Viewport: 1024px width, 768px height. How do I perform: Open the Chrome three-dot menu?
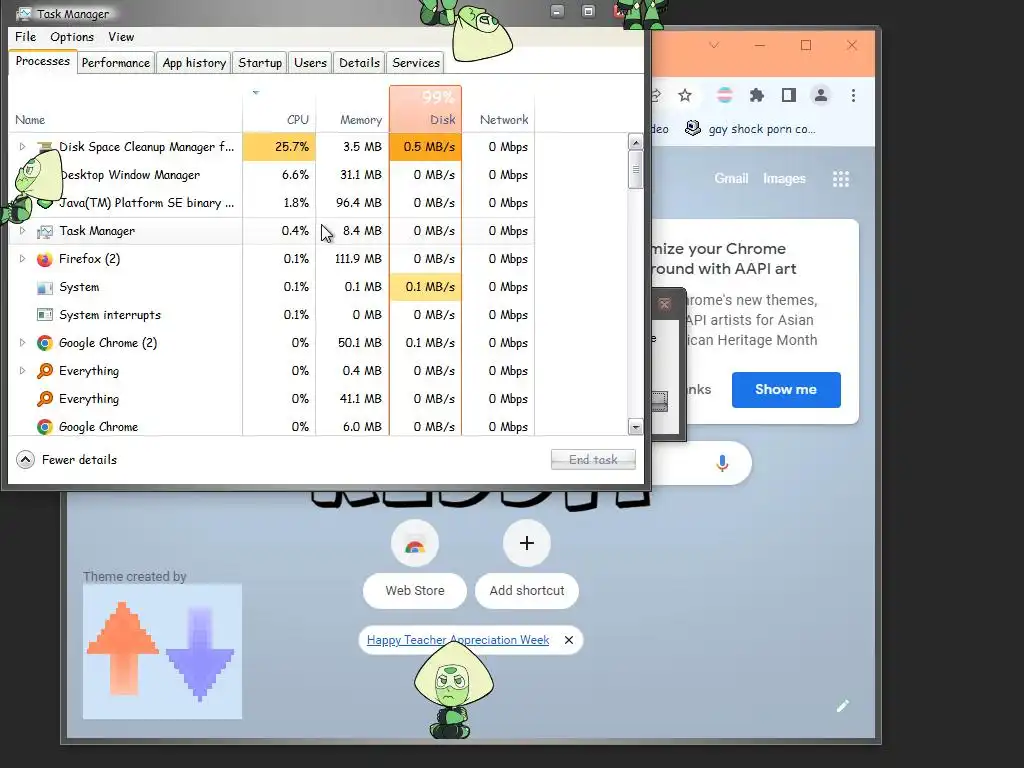coord(853,95)
